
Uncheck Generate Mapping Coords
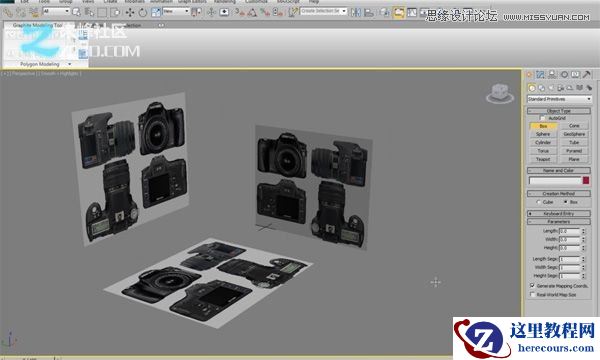[x=532, y=286]
